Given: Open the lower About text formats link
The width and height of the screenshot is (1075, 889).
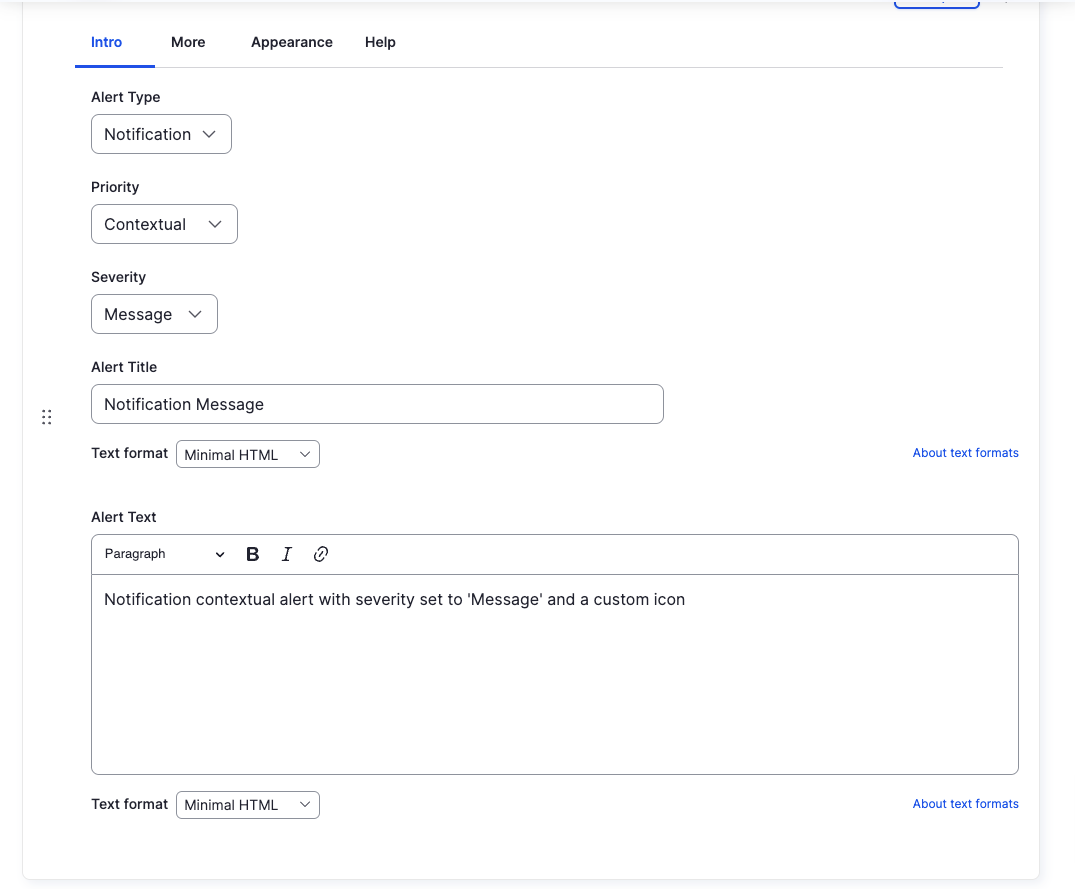Looking at the screenshot, I should click(x=965, y=803).
